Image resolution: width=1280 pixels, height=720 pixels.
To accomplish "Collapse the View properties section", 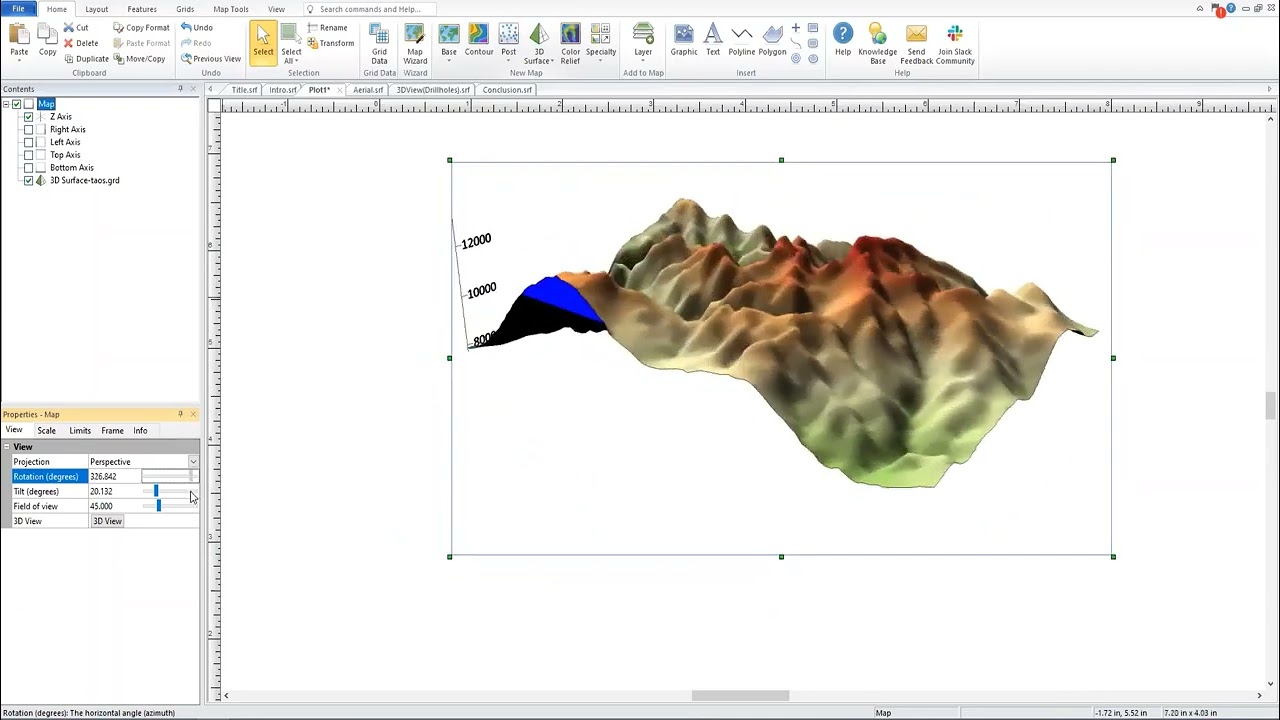I will pos(7,447).
